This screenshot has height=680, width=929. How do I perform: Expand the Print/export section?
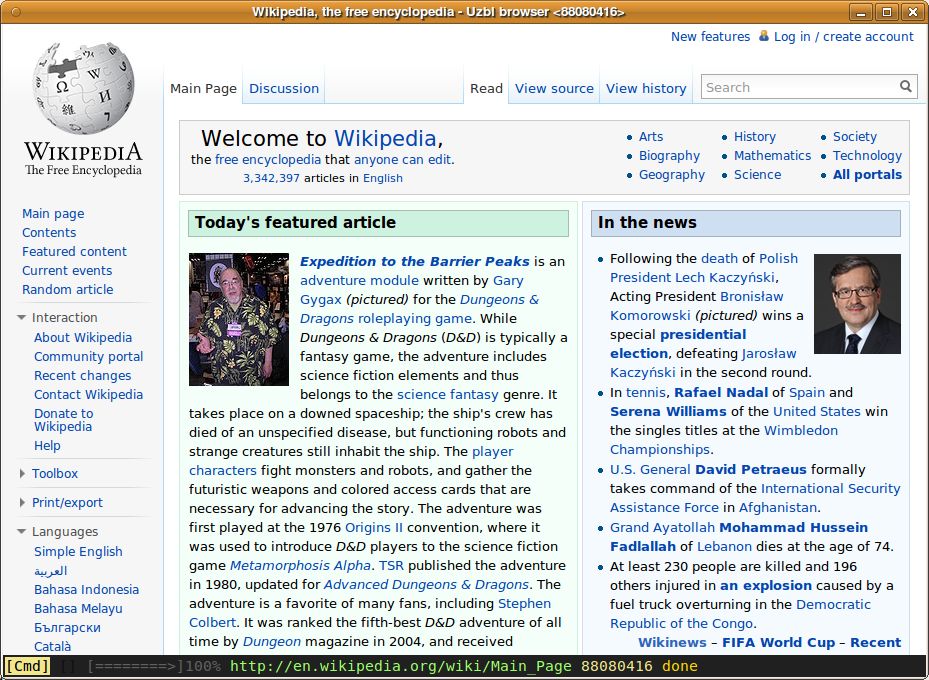tap(23, 502)
